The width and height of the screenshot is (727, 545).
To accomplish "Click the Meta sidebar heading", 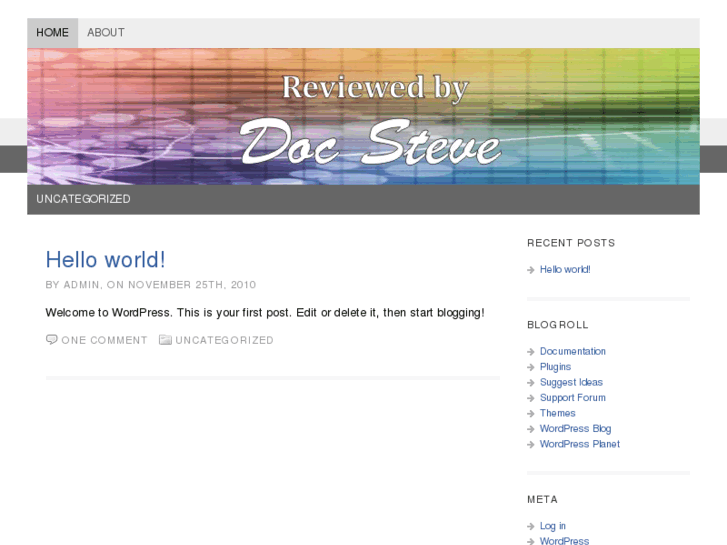I will (542, 500).
